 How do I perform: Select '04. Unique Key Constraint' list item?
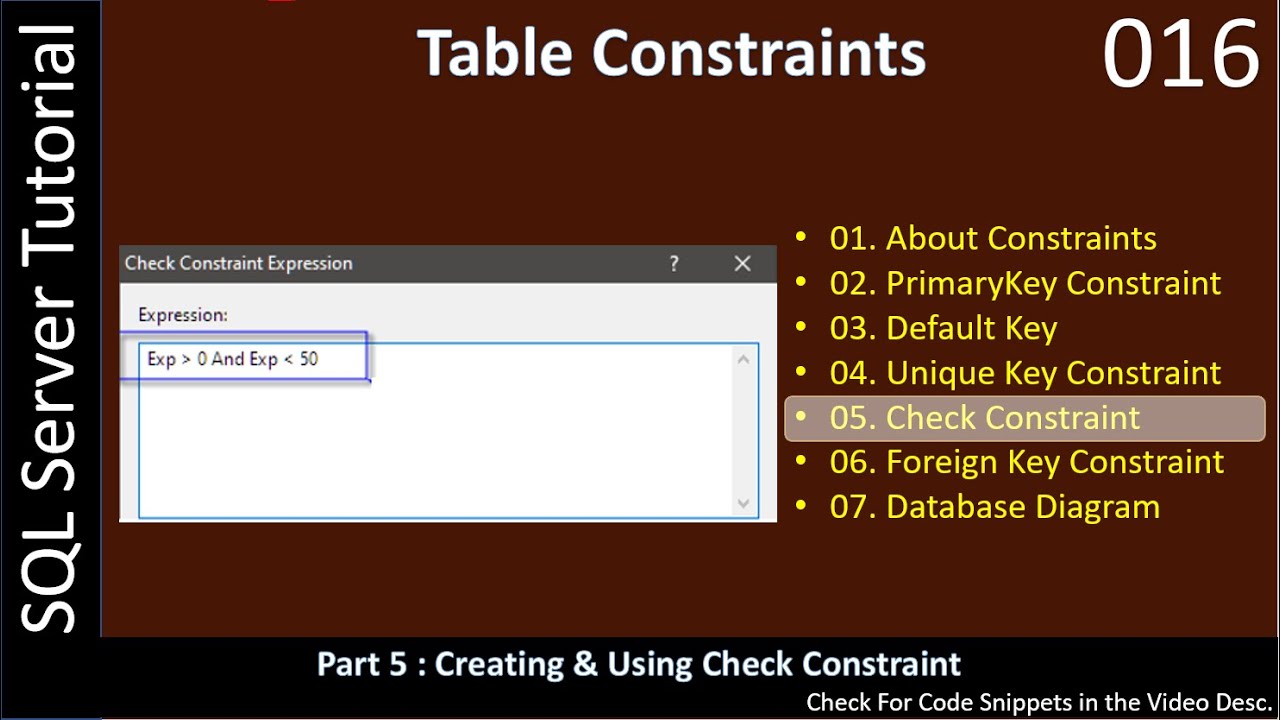[1025, 373]
